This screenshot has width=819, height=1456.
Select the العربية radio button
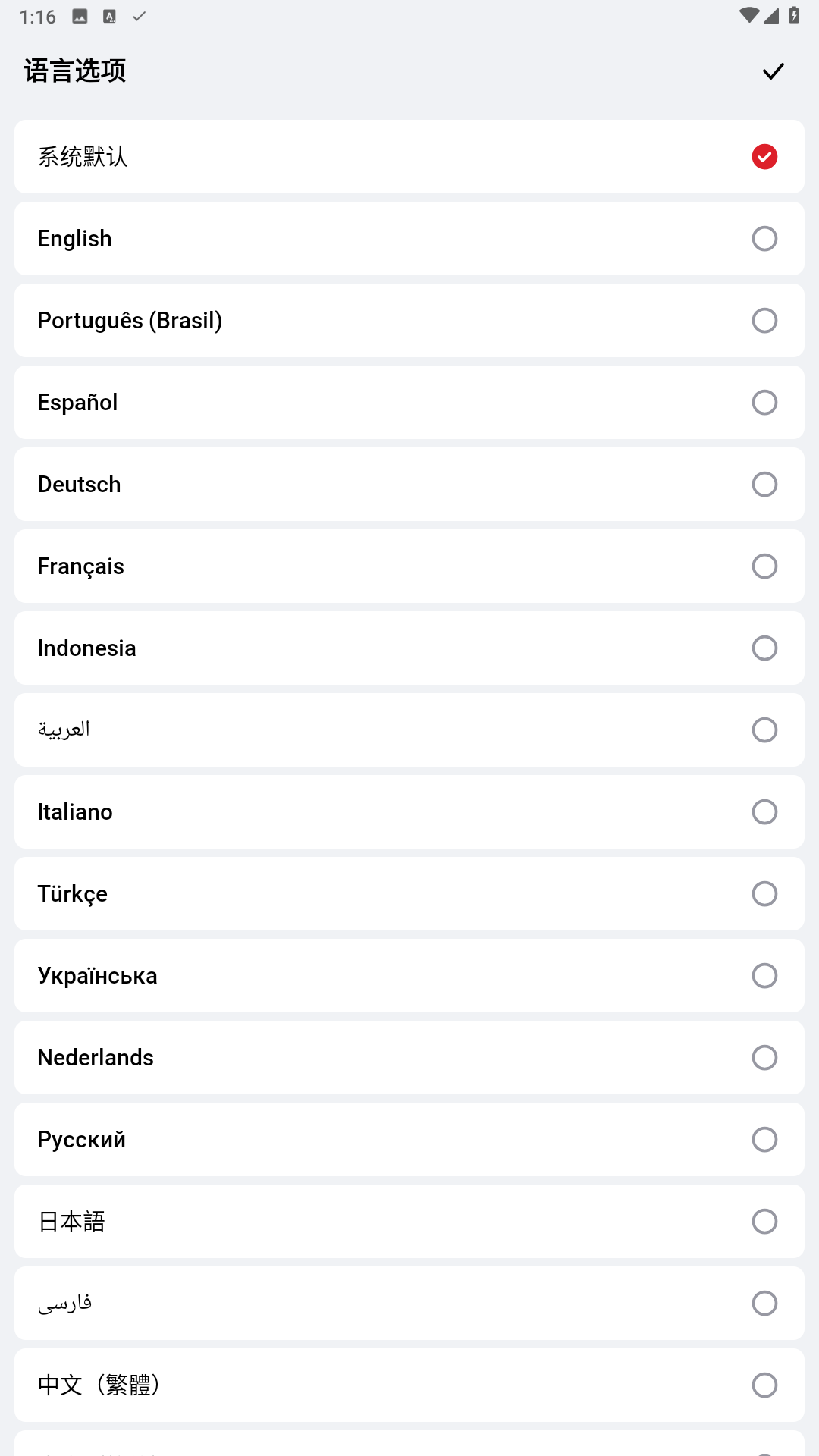click(x=764, y=730)
